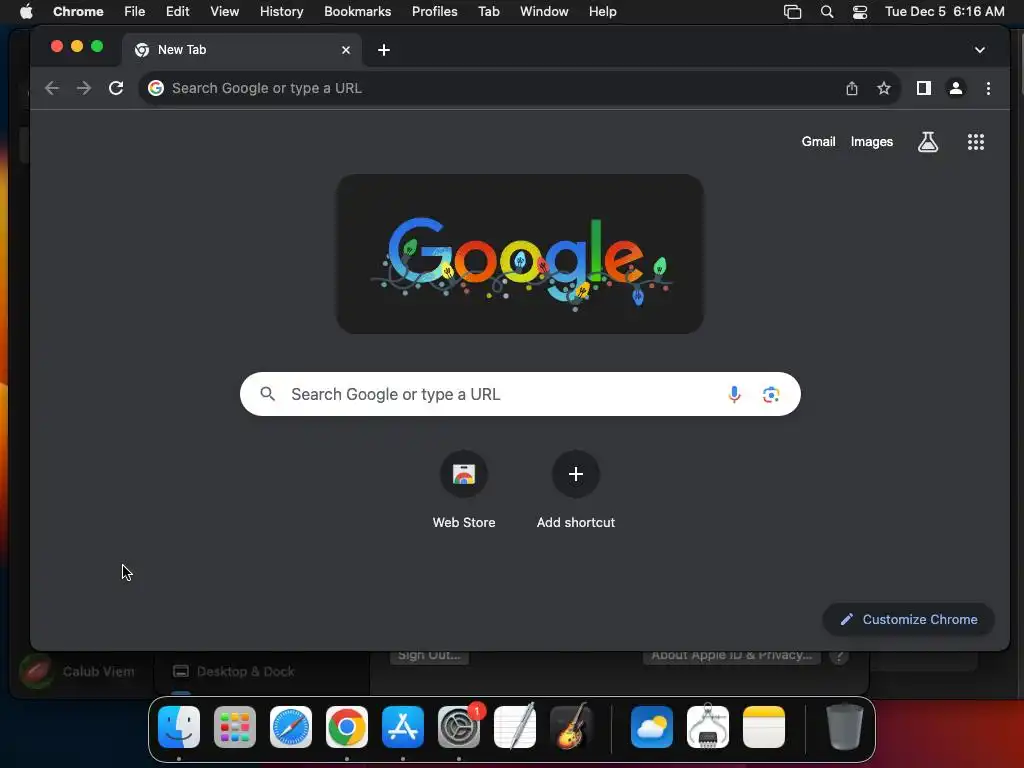Open Chrome three-dot menu
Image resolution: width=1024 pixels, height=768 pixels.
[x=988, y=88]
